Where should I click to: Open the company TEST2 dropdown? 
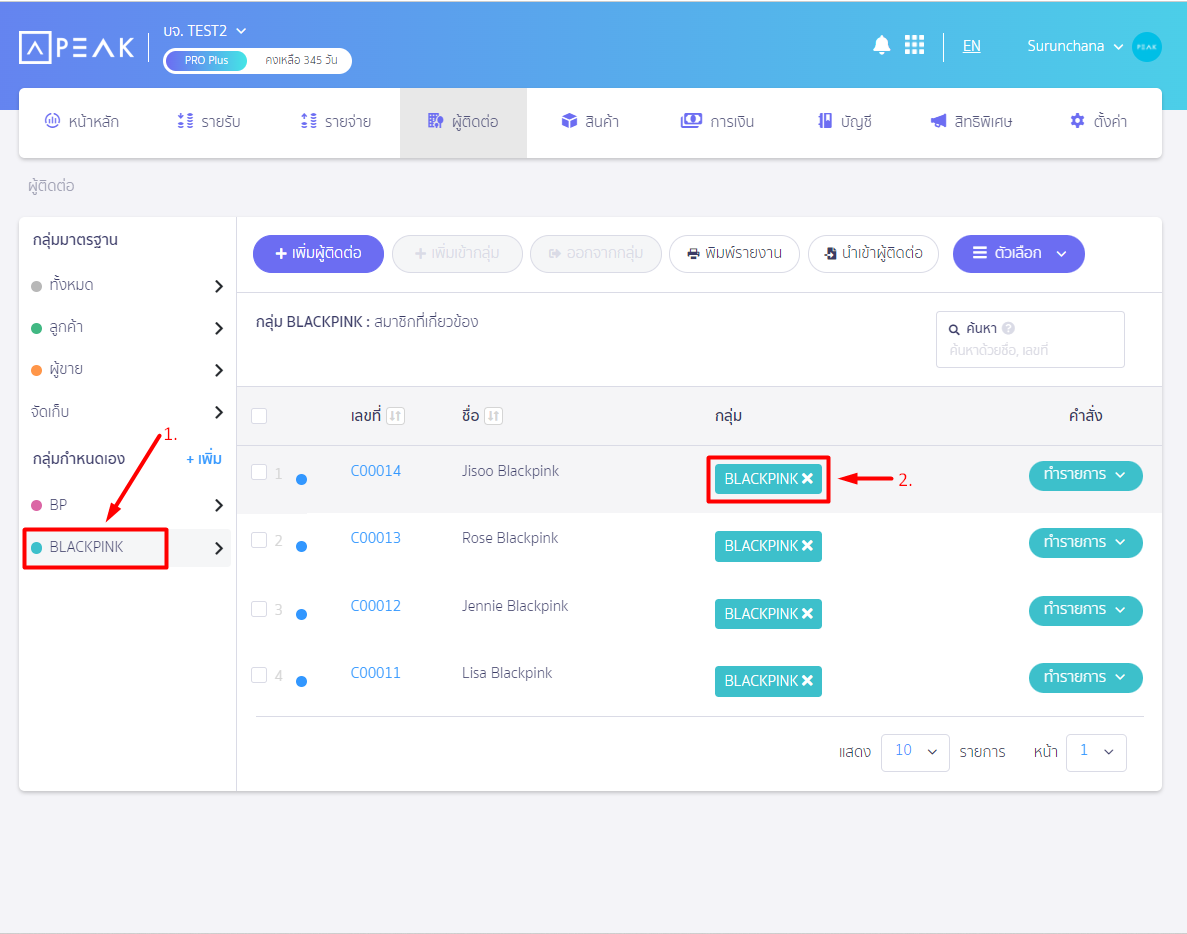coord(205,31)
